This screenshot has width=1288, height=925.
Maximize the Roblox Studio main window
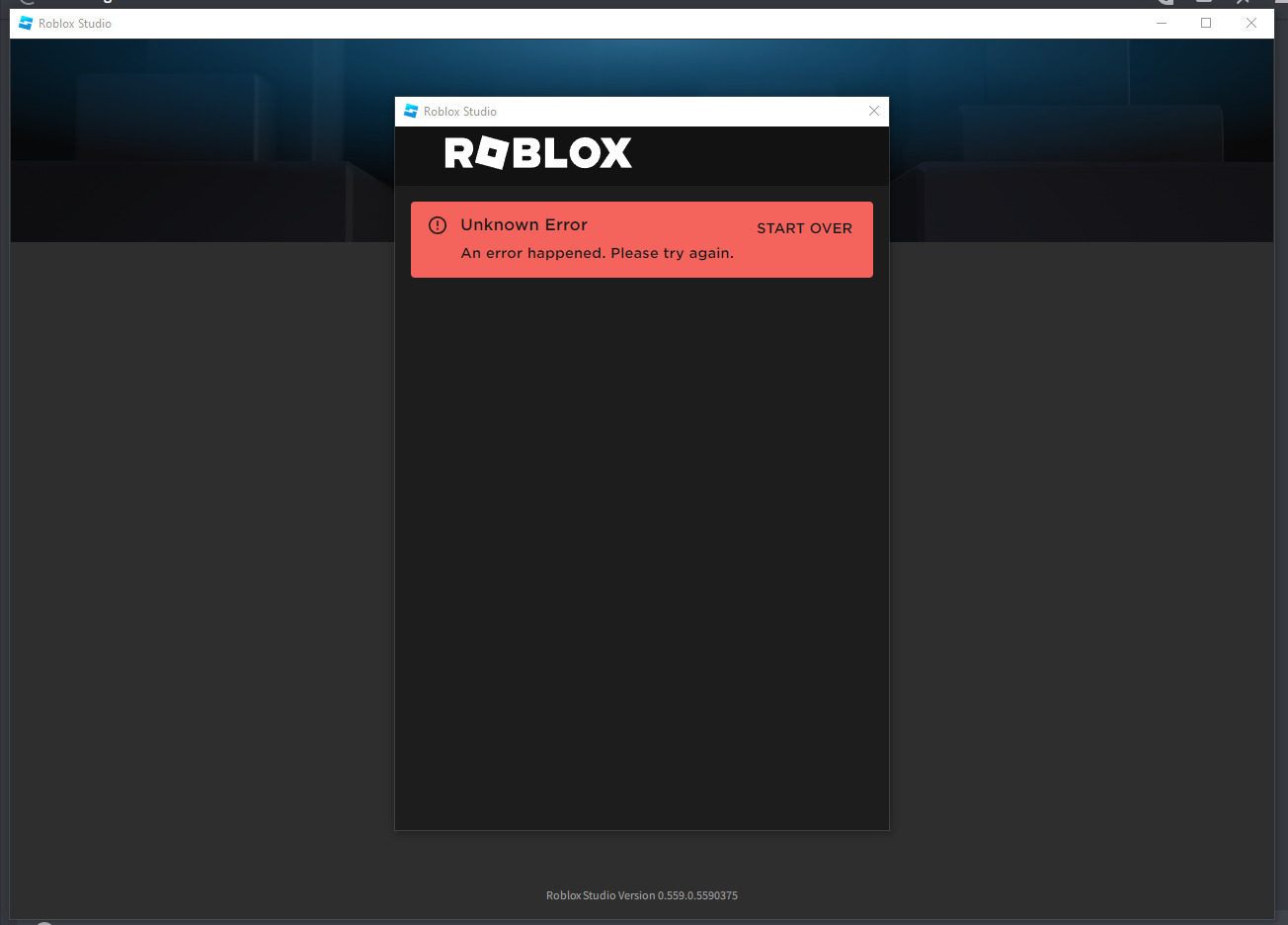tap(1206, 23)
